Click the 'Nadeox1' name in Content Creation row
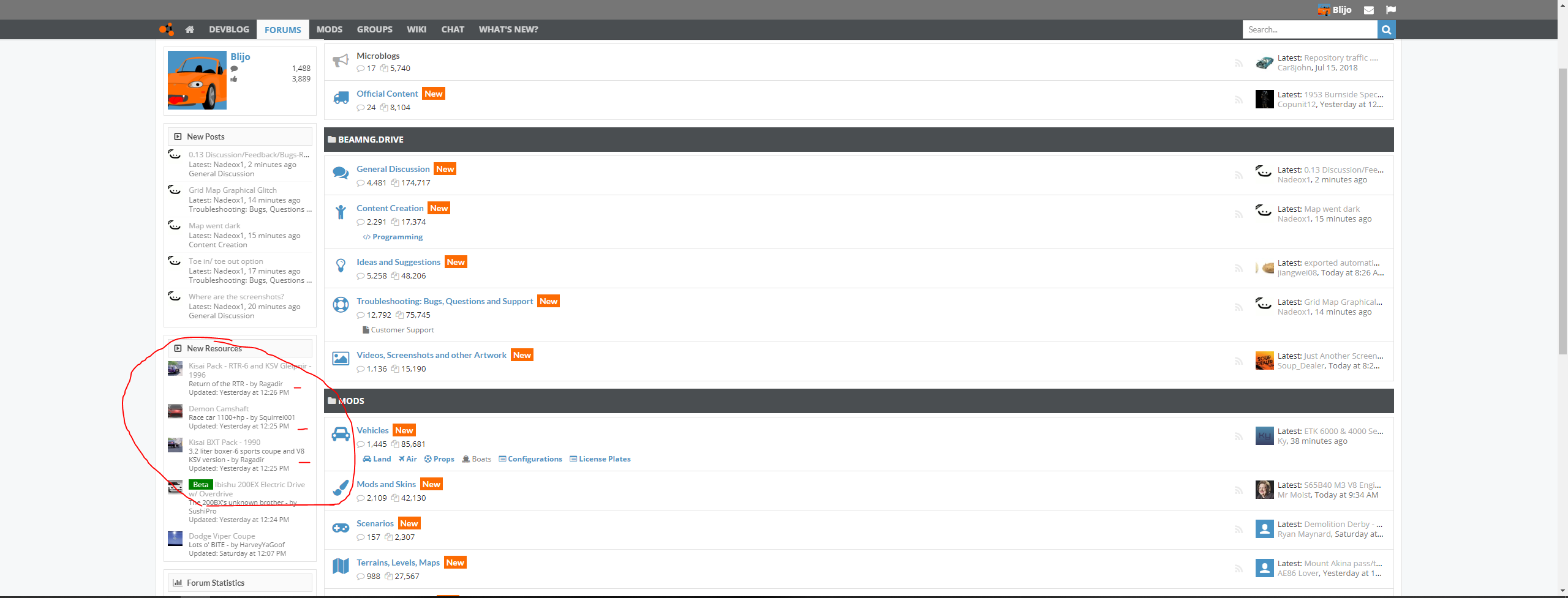The image size is (1568, 598). tap(1294, 219)
